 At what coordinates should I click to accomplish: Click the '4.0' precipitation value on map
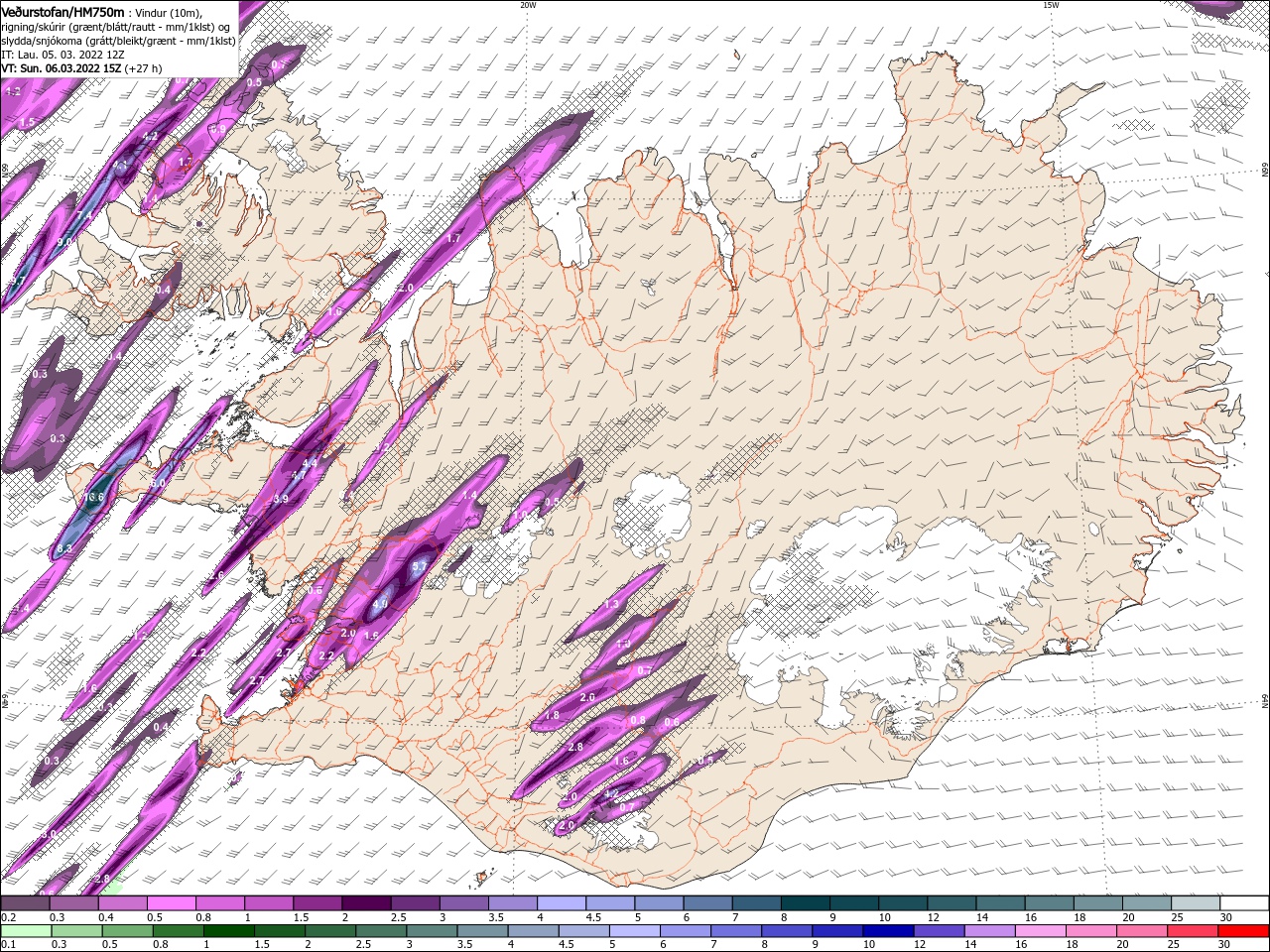(380, 603)
